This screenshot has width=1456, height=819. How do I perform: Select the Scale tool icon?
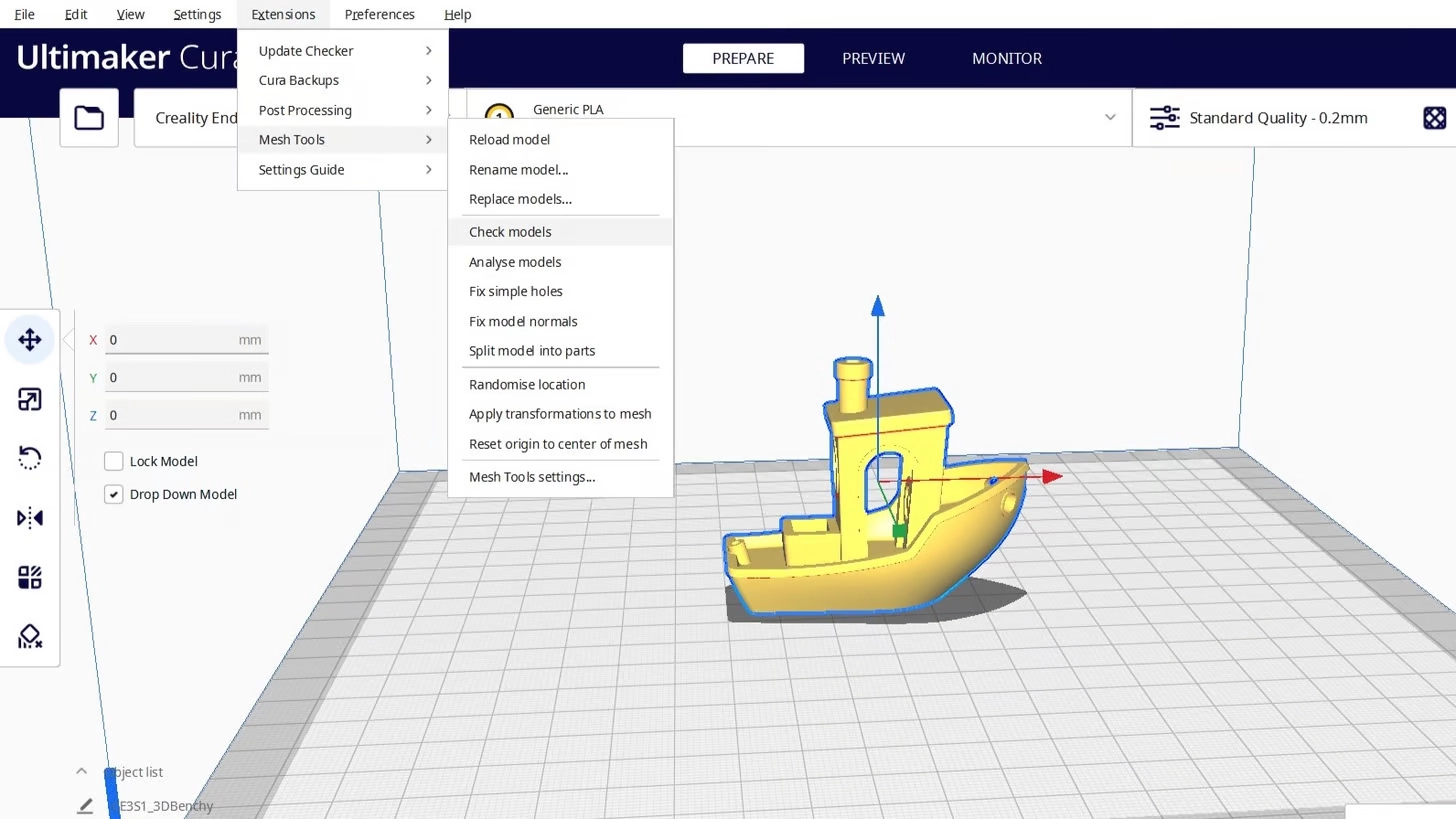pyautogui.click(x=30, y=400)
